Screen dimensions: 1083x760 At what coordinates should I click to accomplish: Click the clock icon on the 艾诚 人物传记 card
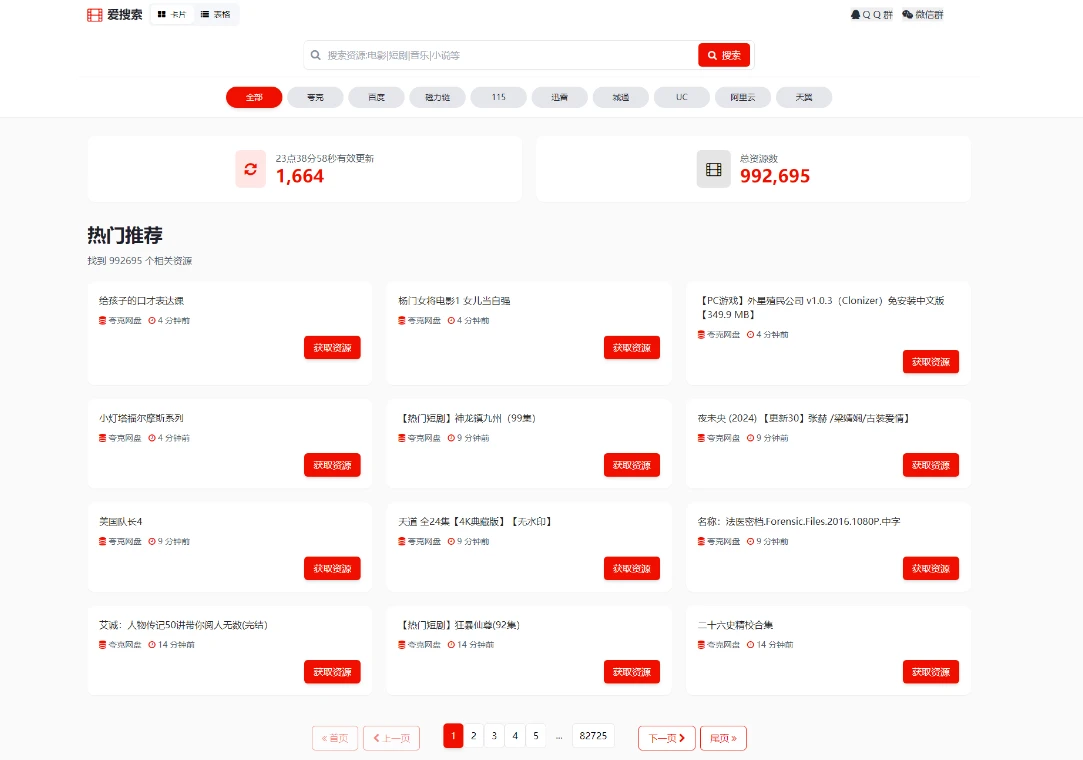[152, 645]
